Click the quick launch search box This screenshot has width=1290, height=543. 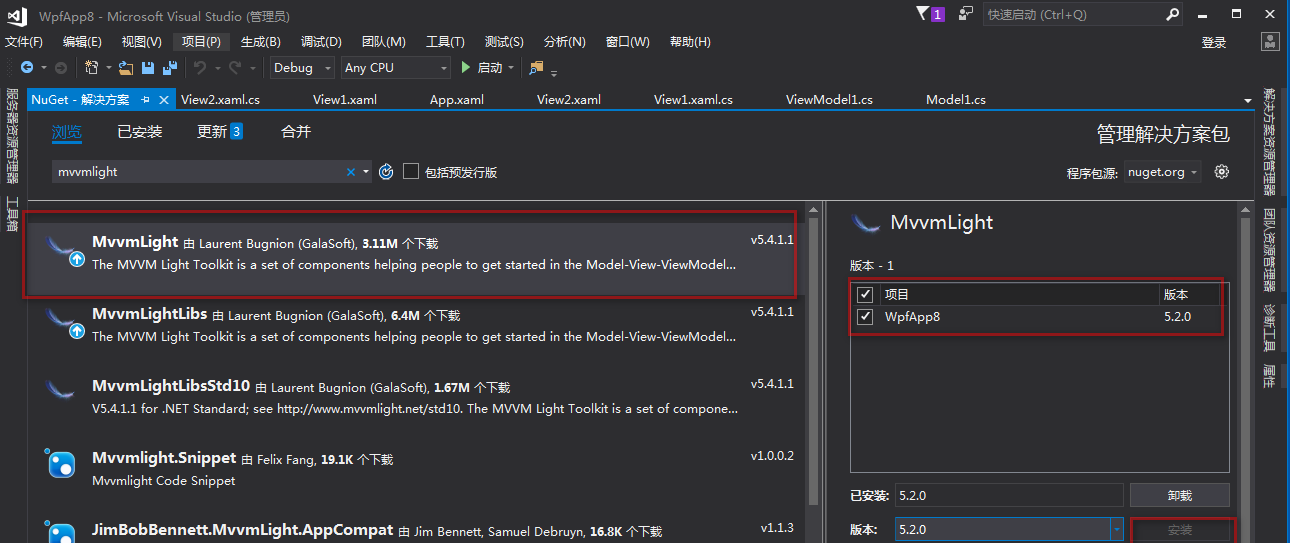tap(1073, 14)
